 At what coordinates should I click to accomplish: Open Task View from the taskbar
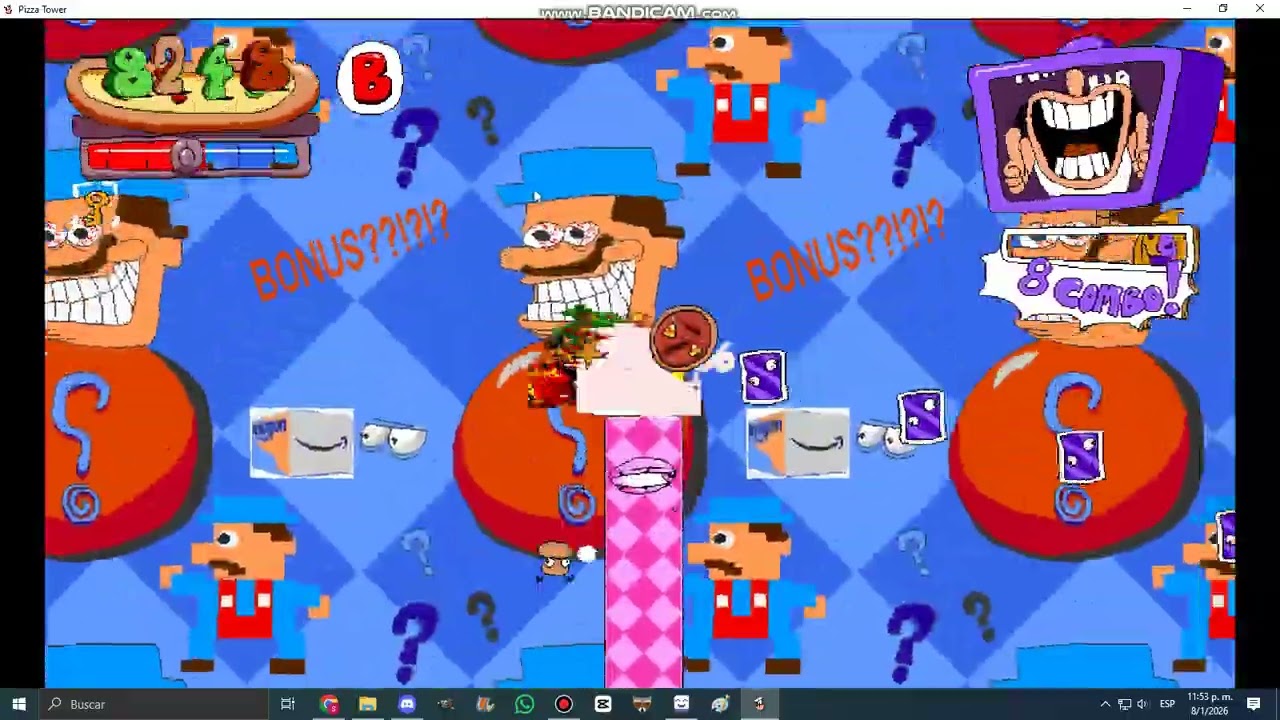tap(288, 704)
